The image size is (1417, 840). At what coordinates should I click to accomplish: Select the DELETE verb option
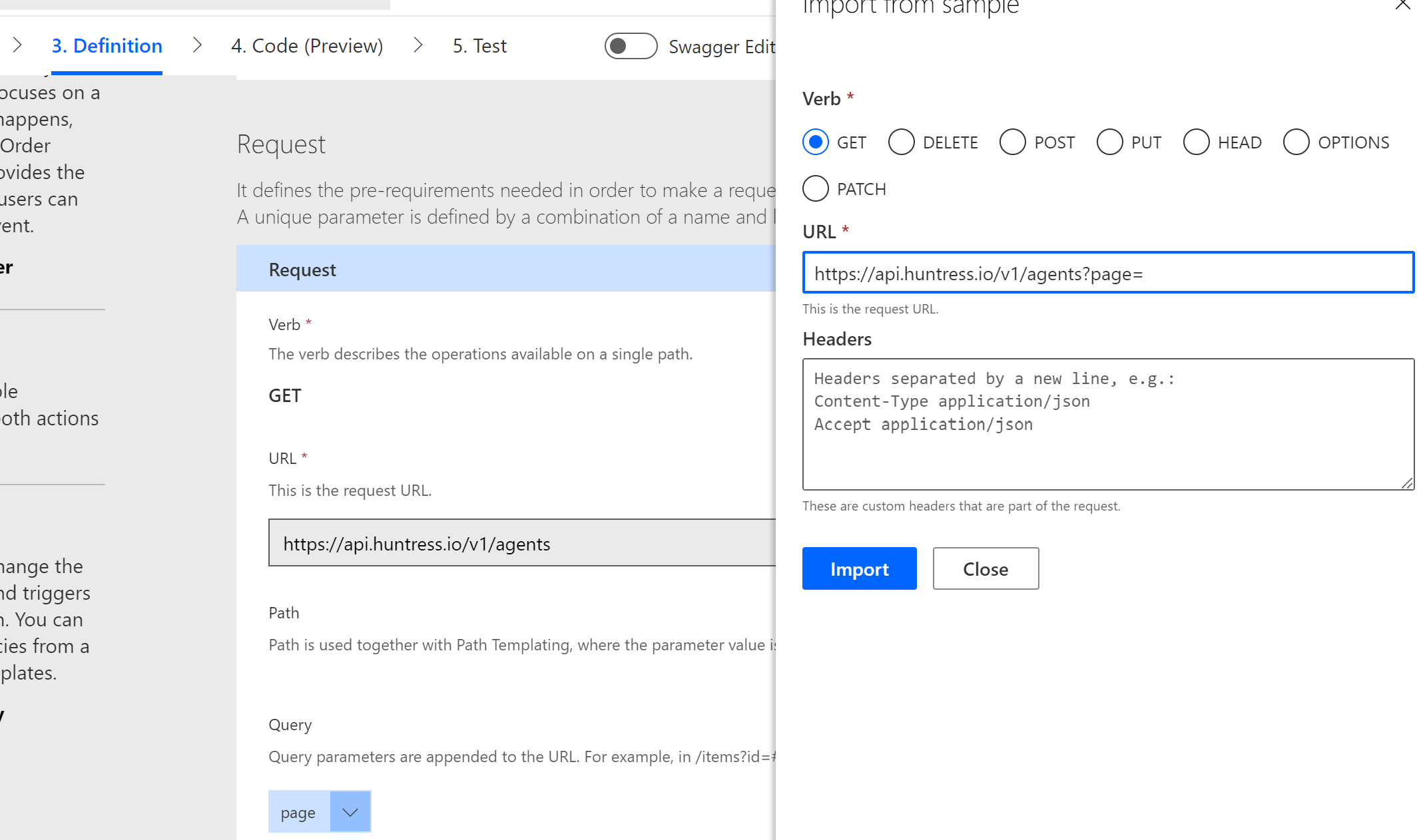pyautogui.click(x=902, y=142)
